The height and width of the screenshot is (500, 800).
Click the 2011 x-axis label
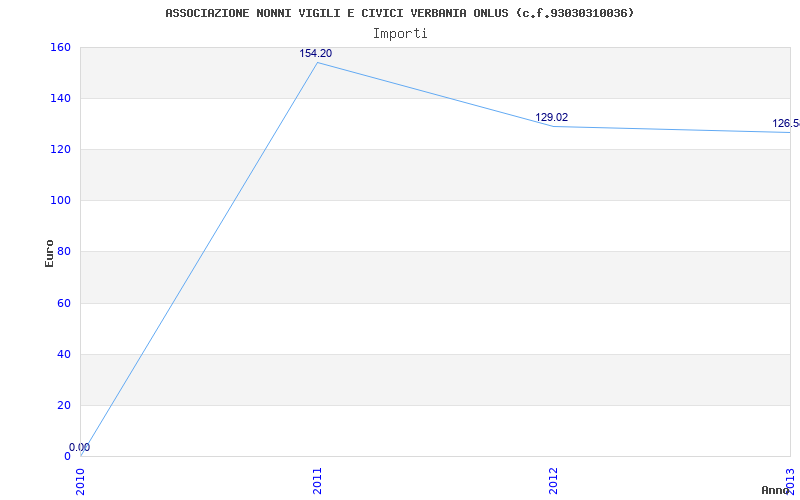coord(317,481)
